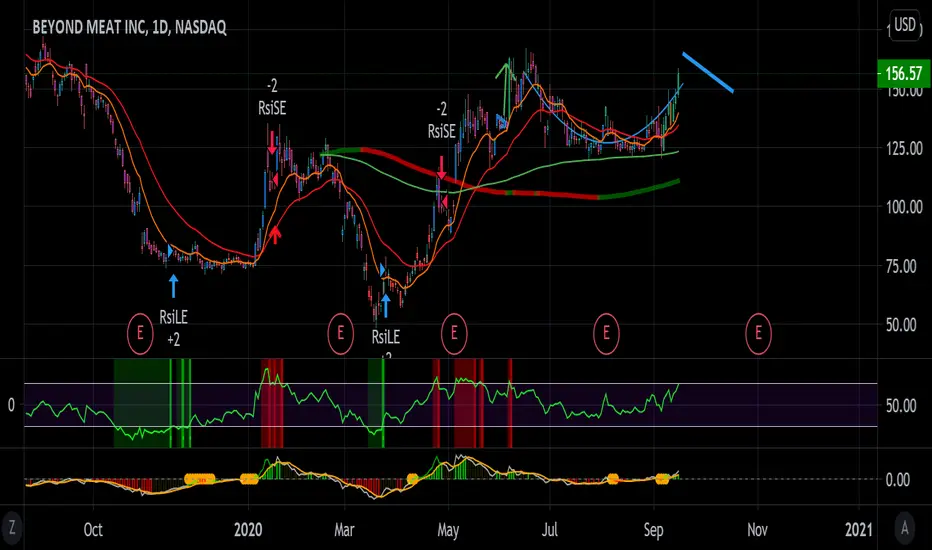Image resolution: width=932 pixels, height=550 pixels.
Task: Click the Oct label on the time axis
Action: [x=93, y=529]
